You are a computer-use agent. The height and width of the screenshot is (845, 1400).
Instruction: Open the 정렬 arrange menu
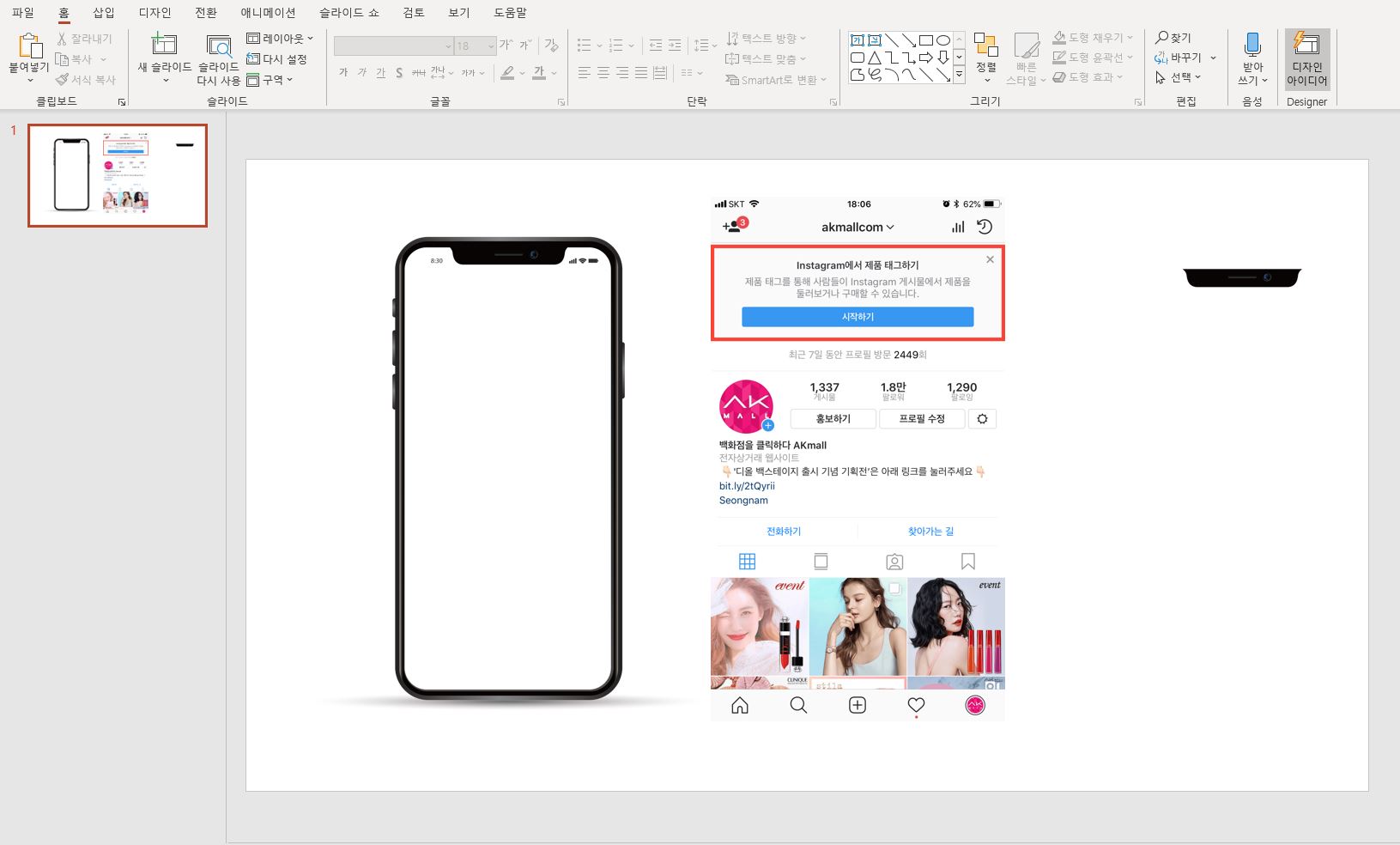coord(986,58)
